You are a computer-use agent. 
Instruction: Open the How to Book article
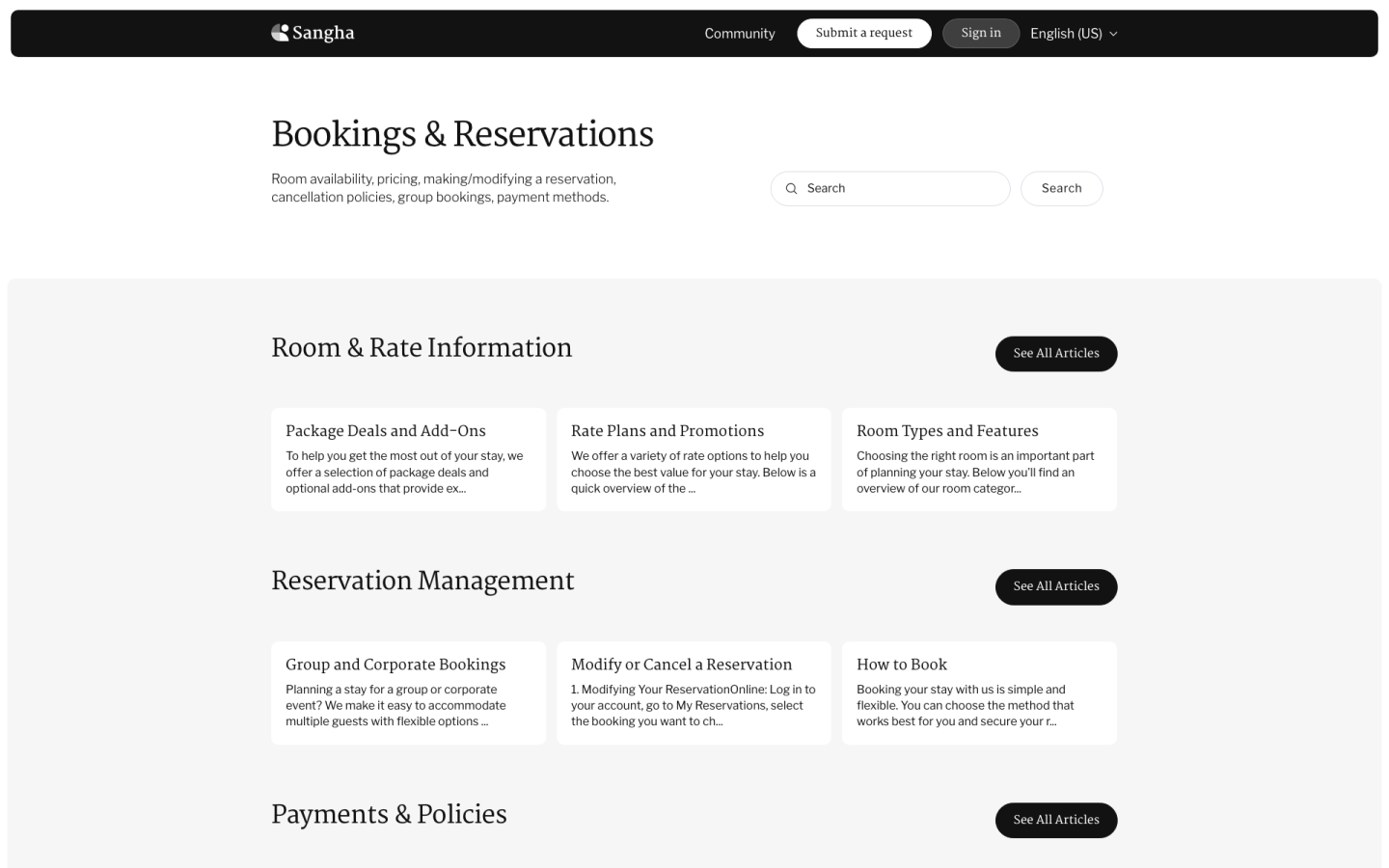coord(901,665)
